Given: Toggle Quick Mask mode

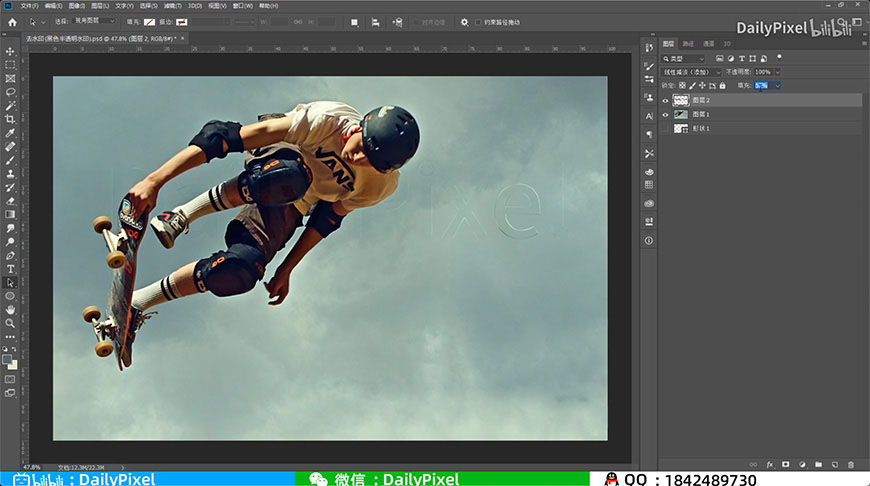Looking at the screenshot, I should (x=10, y=379).
